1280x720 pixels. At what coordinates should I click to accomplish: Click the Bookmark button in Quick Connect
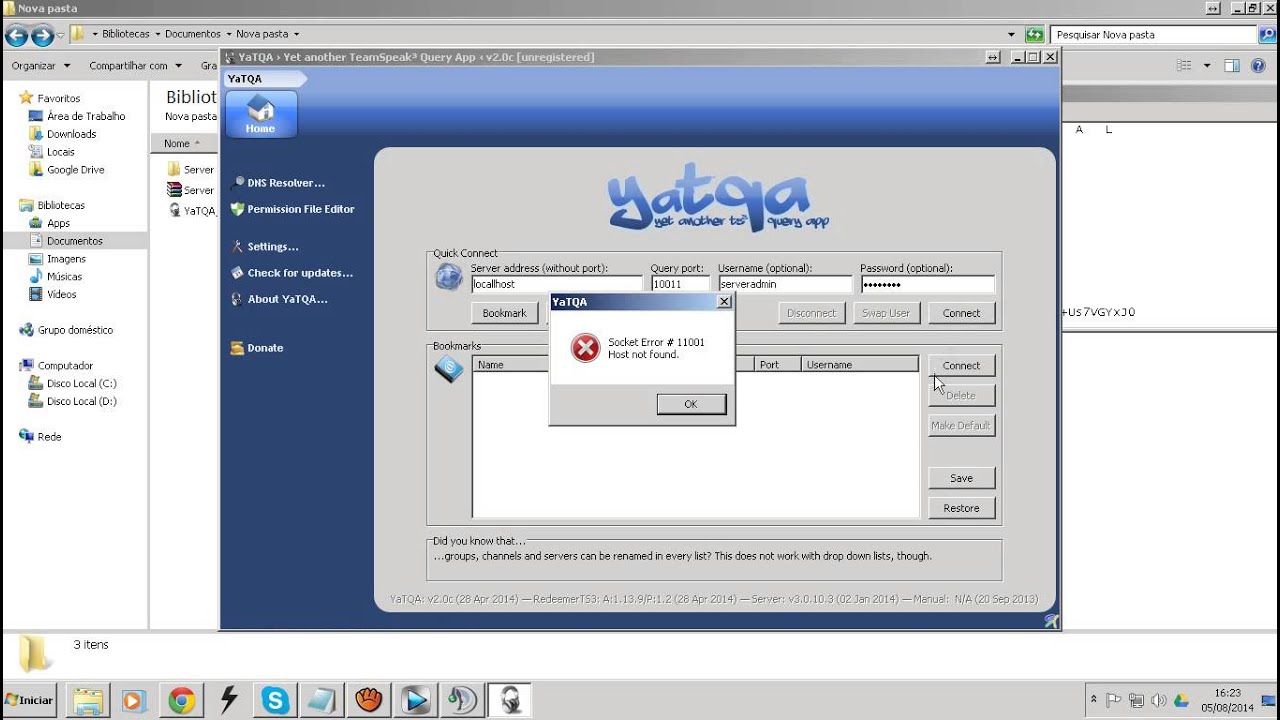pos(504,313)
